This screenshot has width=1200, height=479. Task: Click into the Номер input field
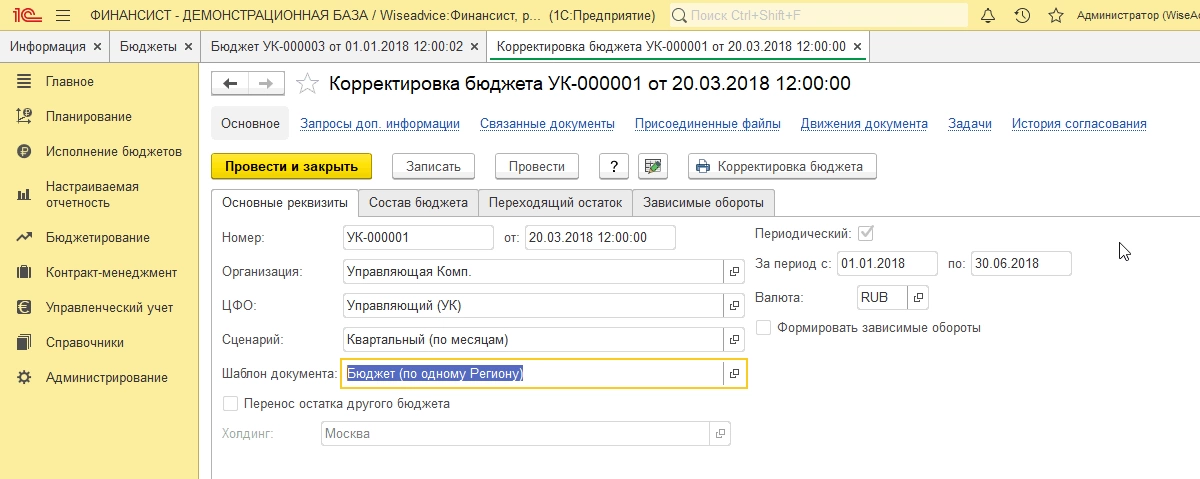point(417,237)
